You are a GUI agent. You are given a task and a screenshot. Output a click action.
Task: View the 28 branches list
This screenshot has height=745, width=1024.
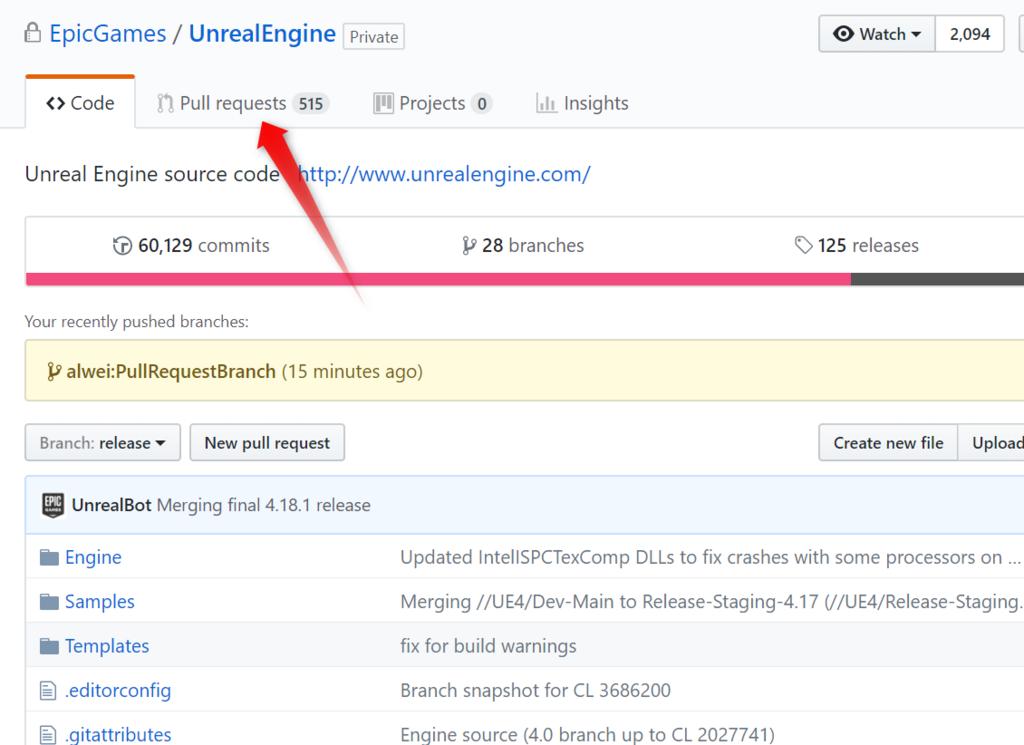pos(523,246)
